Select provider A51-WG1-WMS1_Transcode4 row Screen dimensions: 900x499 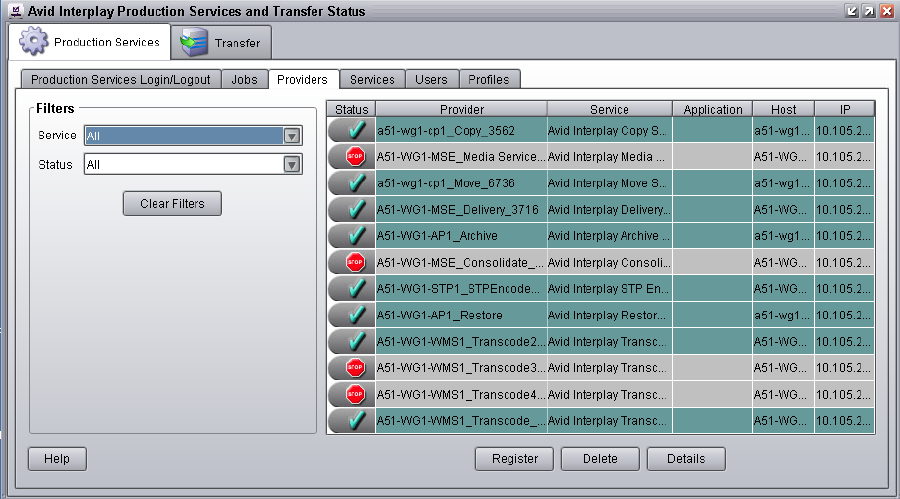pos(461,394)
